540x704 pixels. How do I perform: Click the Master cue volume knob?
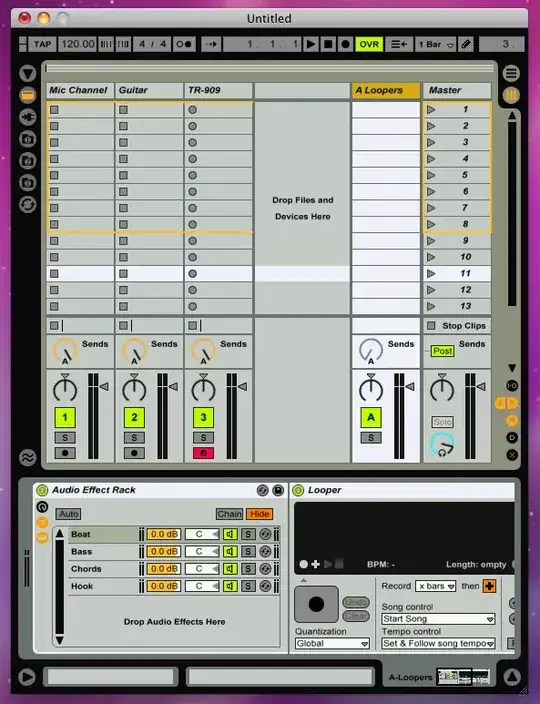[x=442, y=444]
